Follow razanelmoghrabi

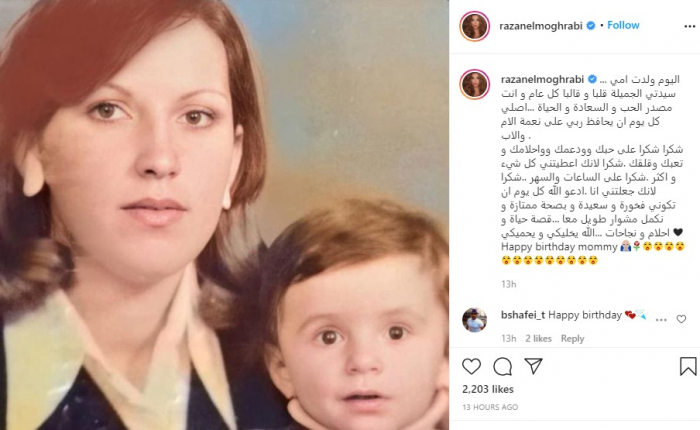click(623, 25)
